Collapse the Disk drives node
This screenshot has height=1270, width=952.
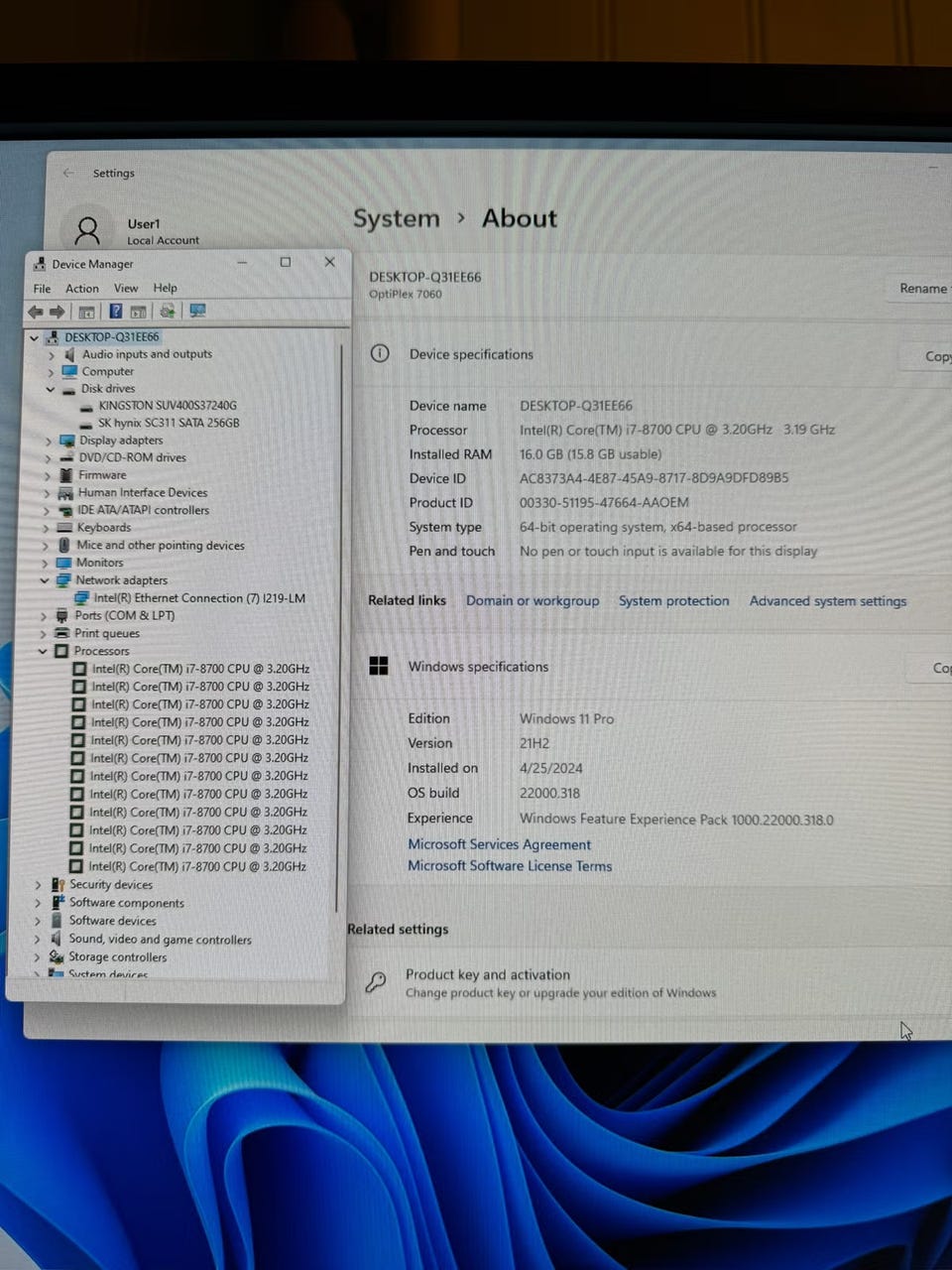coord(50,389)
